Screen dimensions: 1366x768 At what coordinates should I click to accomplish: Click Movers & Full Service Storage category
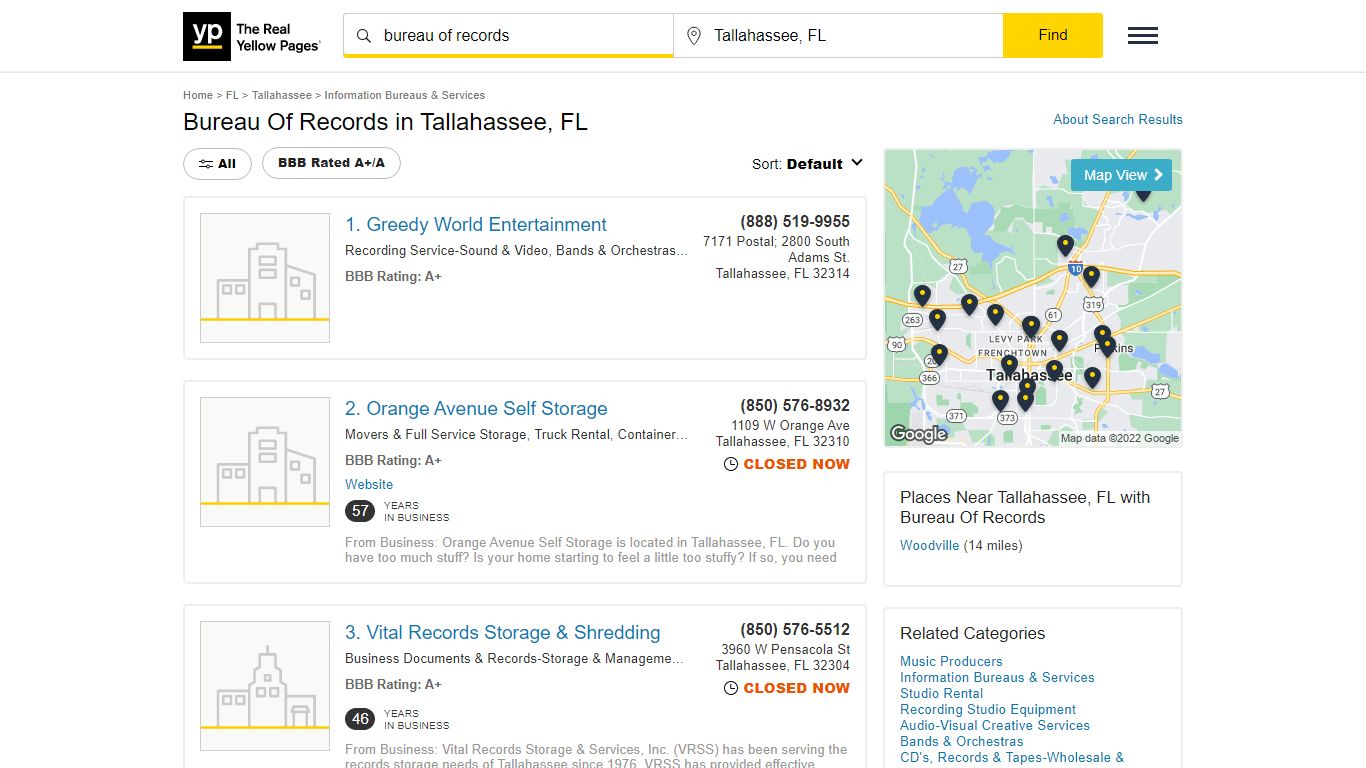(435, 435)
